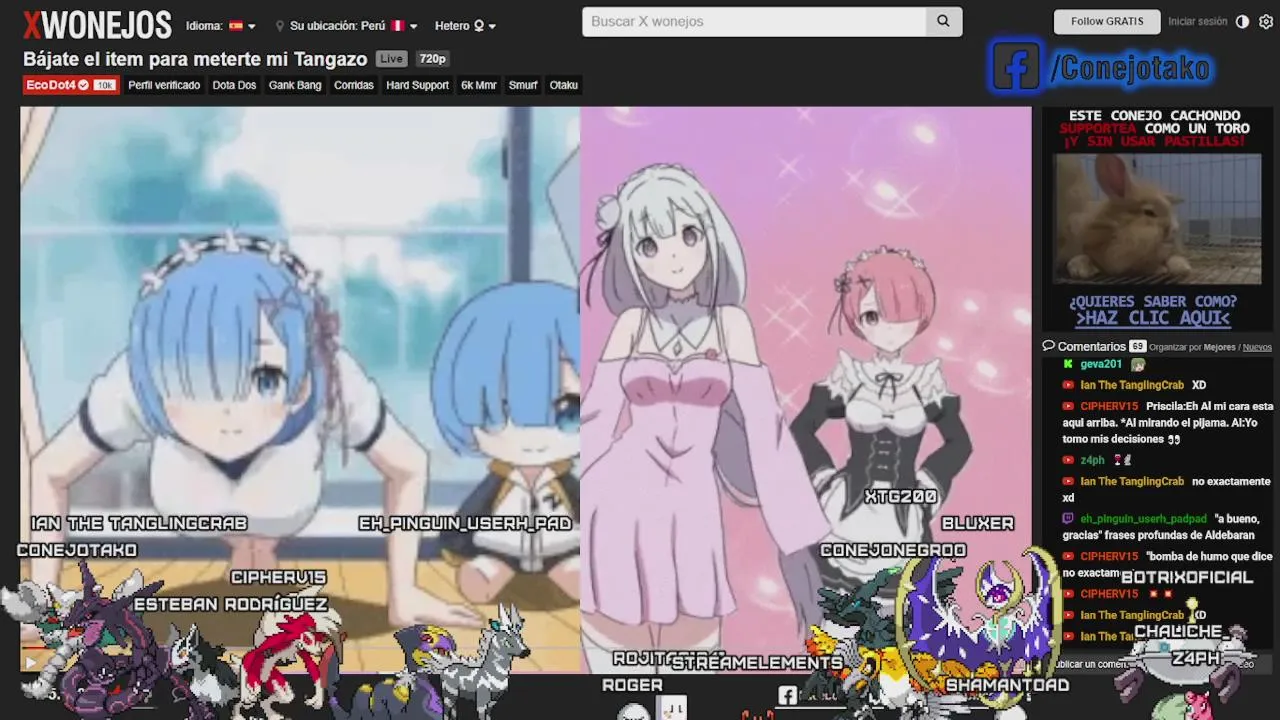Select the Gank Bang tag

[x=295, y=85]
